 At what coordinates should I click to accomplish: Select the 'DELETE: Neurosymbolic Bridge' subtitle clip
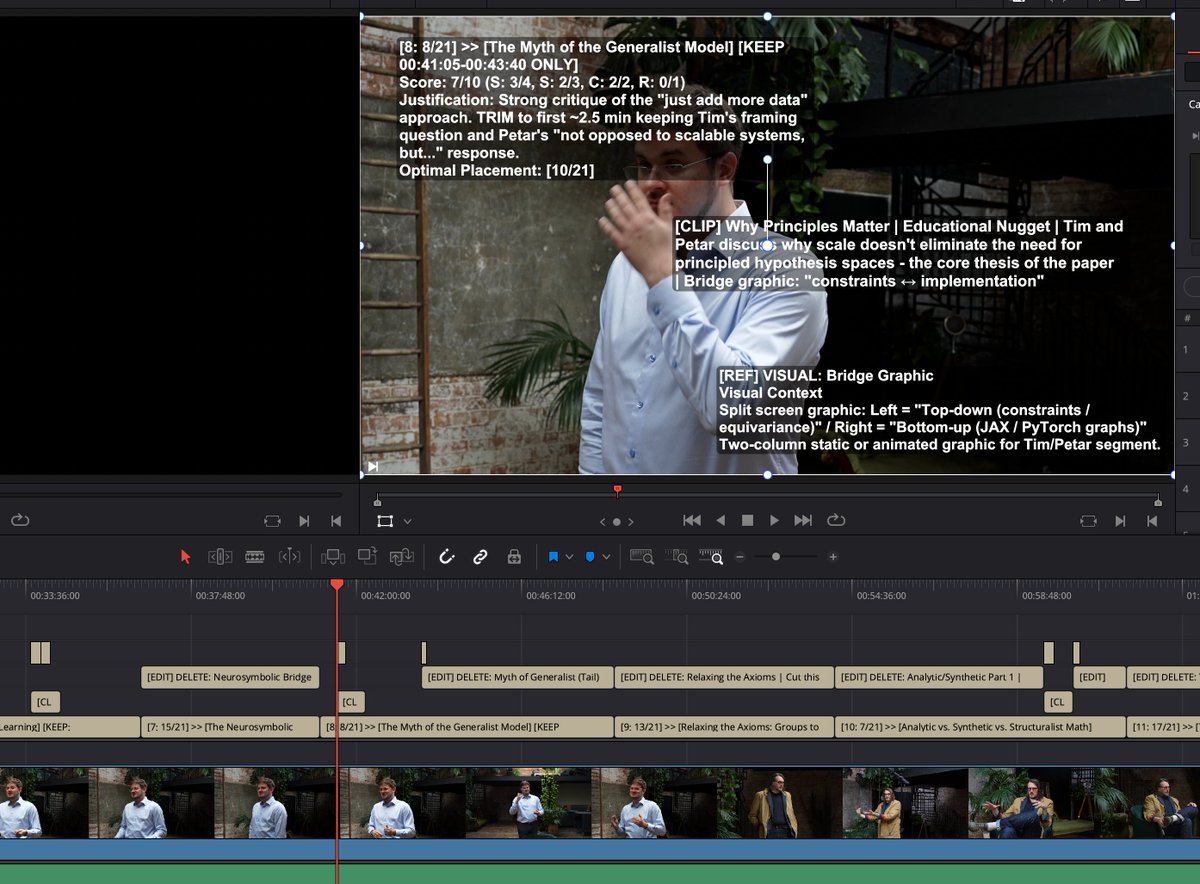[230, 677]
